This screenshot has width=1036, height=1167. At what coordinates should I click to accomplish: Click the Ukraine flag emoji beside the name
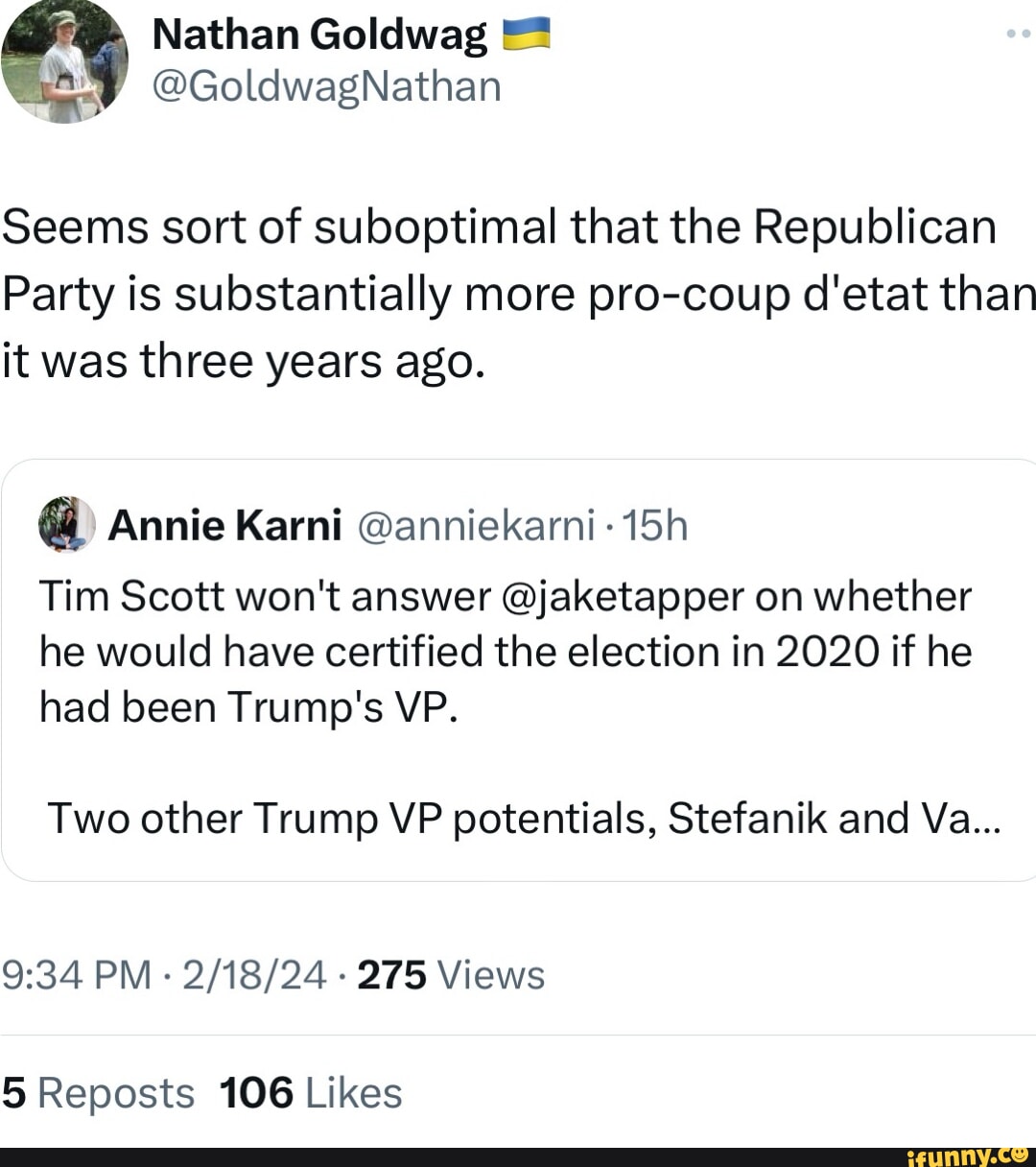coord(526,35)
